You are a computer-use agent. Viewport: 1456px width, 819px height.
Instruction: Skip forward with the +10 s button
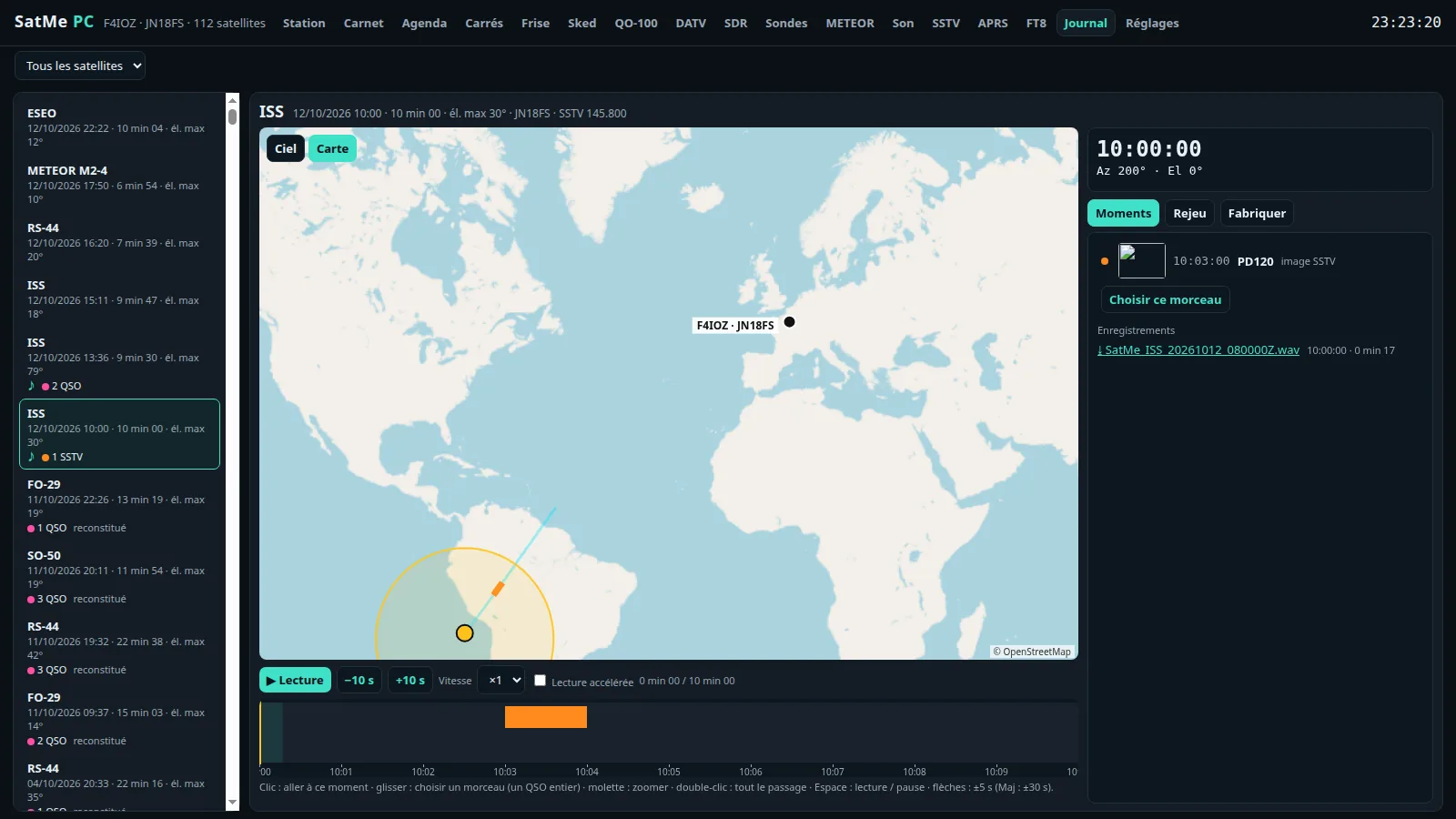point(410,680)
